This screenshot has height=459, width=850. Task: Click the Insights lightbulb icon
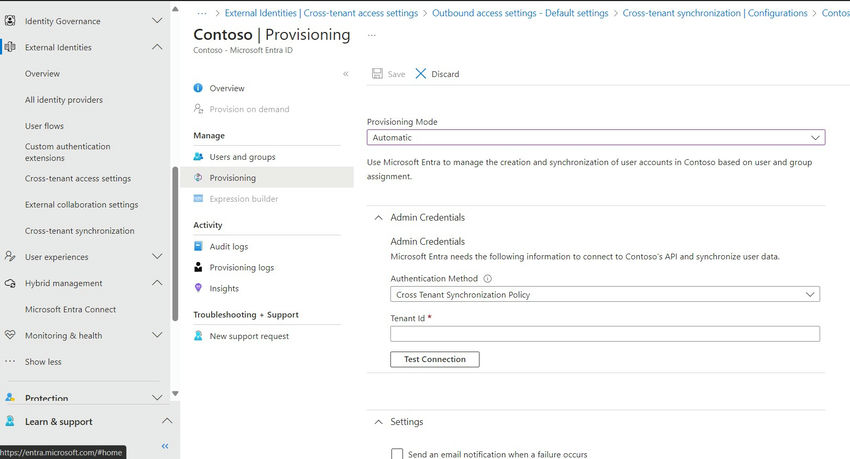coord(199,288)
